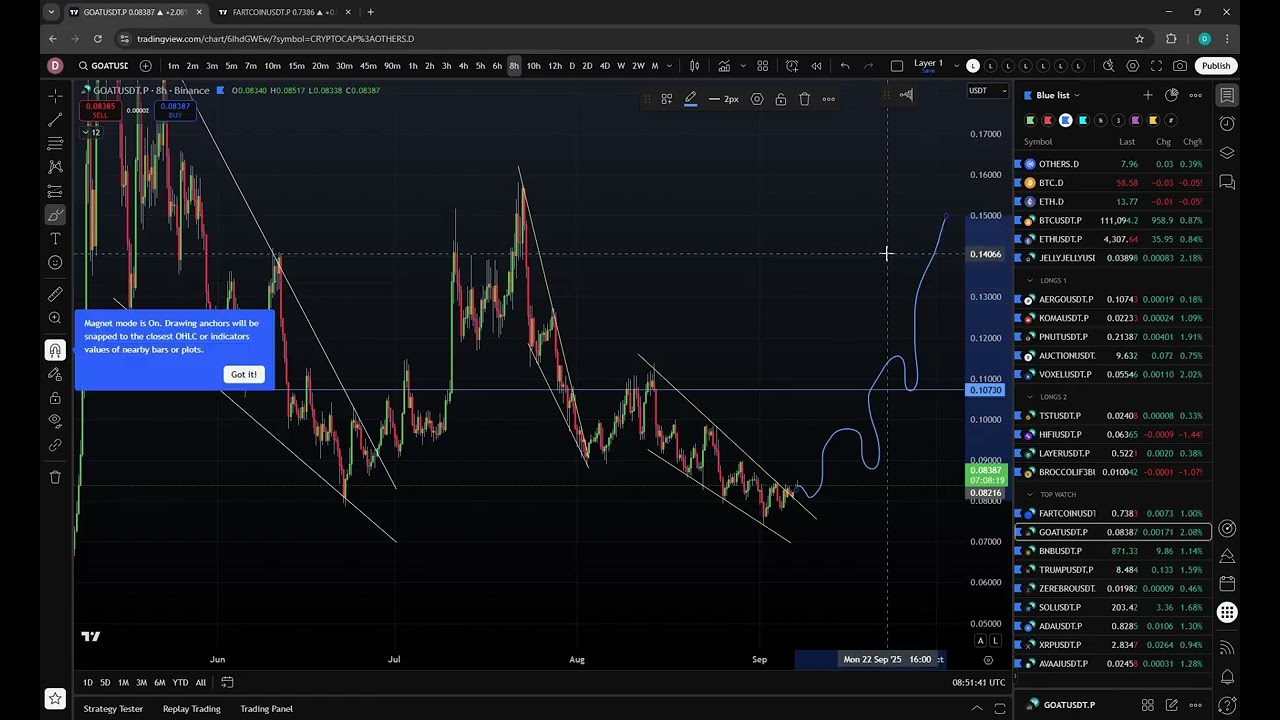The height and width of the screenshot is (720, 1280).
Task: Open the indicator templates grid icon
Action: 762,66
